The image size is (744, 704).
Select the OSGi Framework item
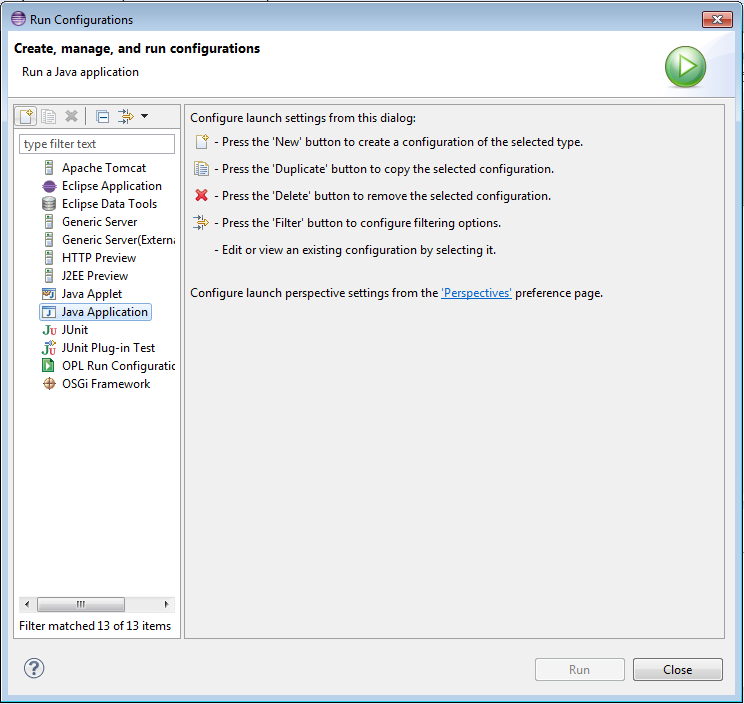pyautogui.click(x=105, y=384)
